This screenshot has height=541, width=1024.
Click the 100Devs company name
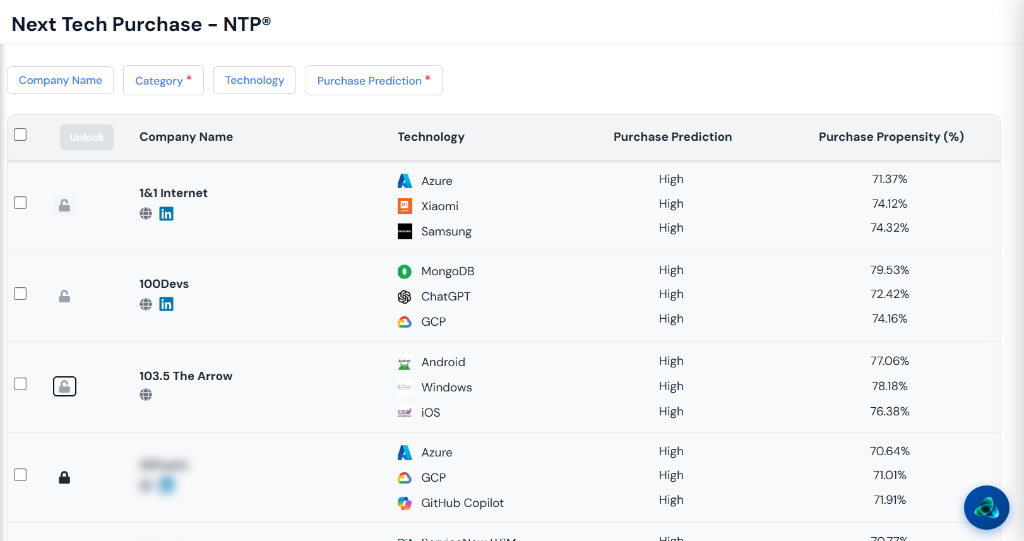[164, 284]
